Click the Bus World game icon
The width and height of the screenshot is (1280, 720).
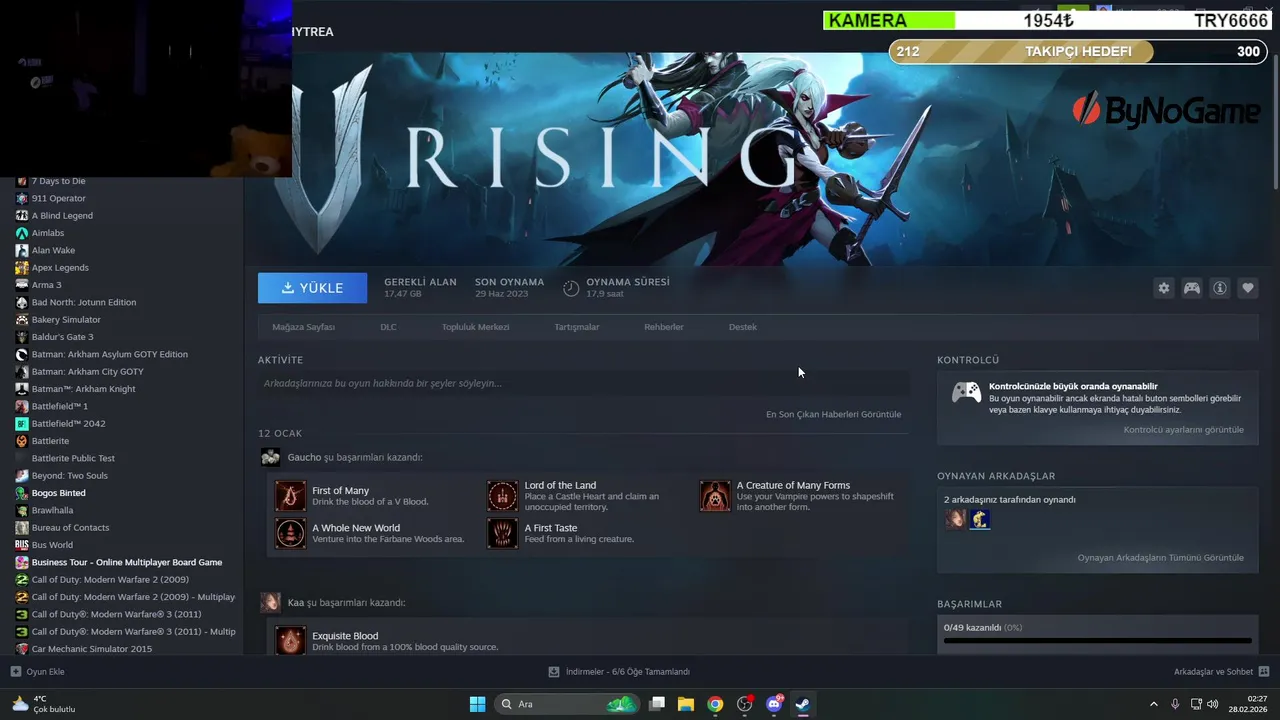pos(22,545)
